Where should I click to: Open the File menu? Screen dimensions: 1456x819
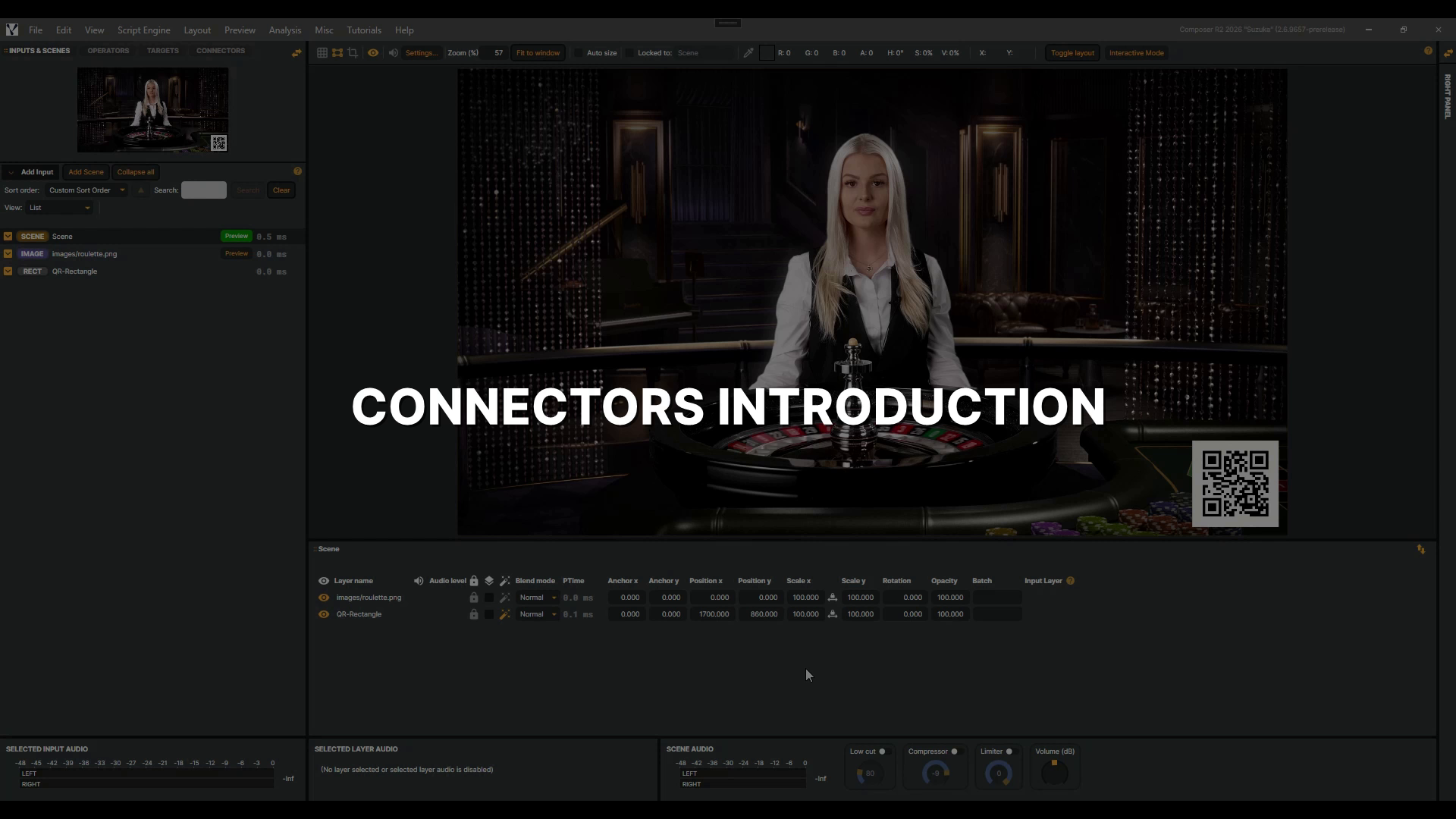click(x=36, y=30)
